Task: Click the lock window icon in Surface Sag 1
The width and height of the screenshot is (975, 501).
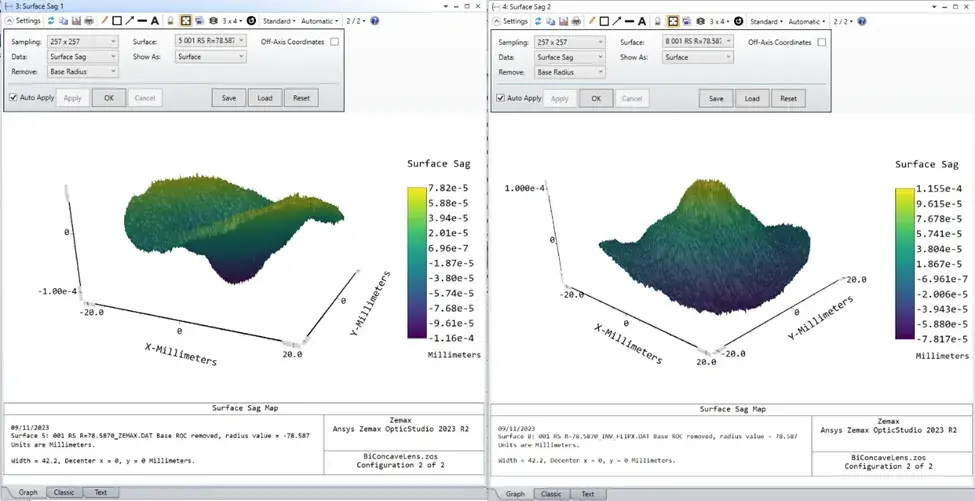Action: [170, 21]
